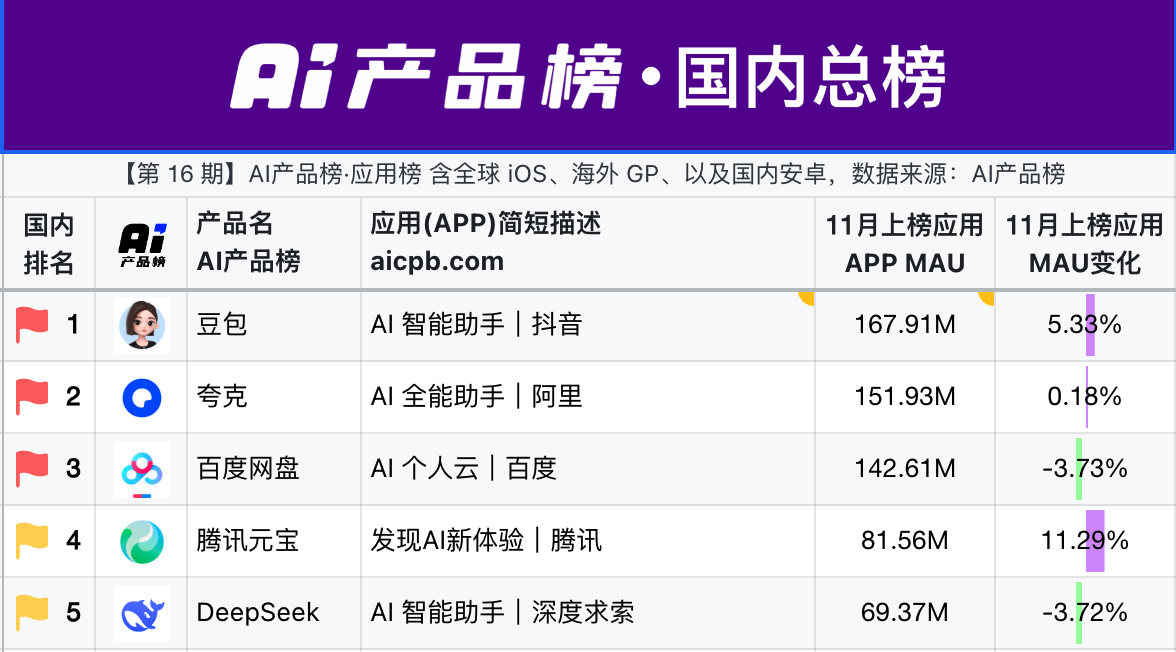Screen dimensions: 1176x652
Task: Click the AI产品榜 logo in the header column
Action: pos(141,242)
